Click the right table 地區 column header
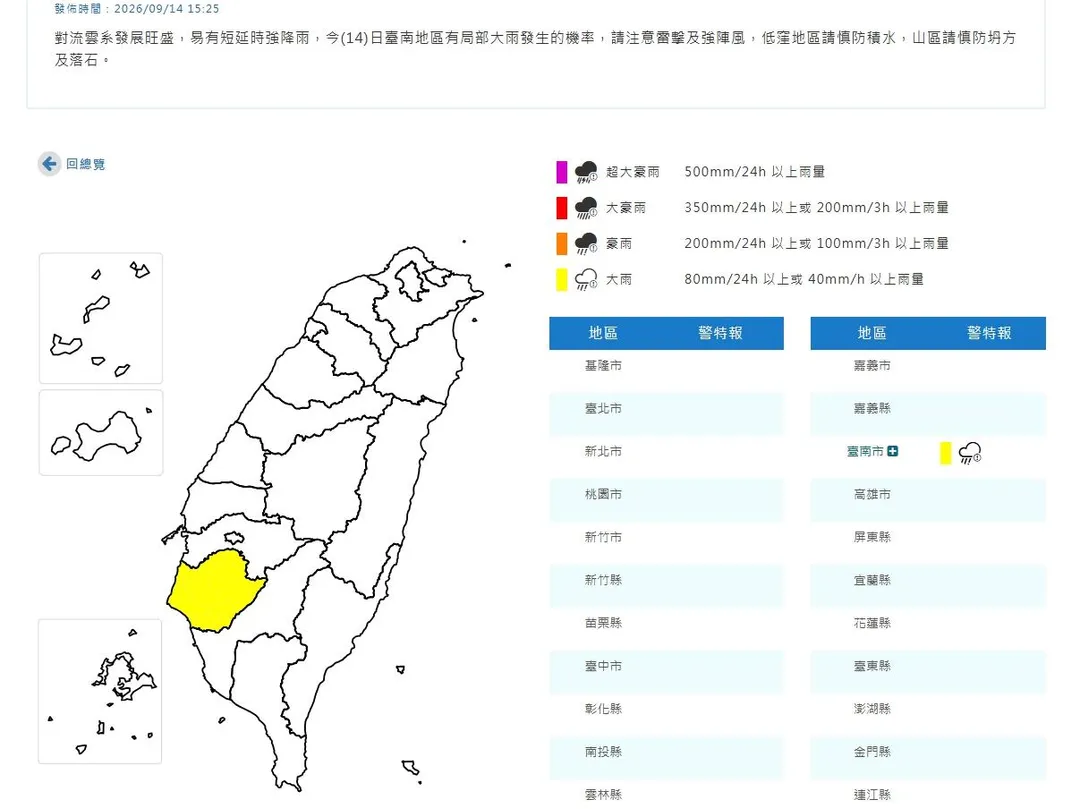This screenshot has width=1080, height=809. tap(872, 333)
